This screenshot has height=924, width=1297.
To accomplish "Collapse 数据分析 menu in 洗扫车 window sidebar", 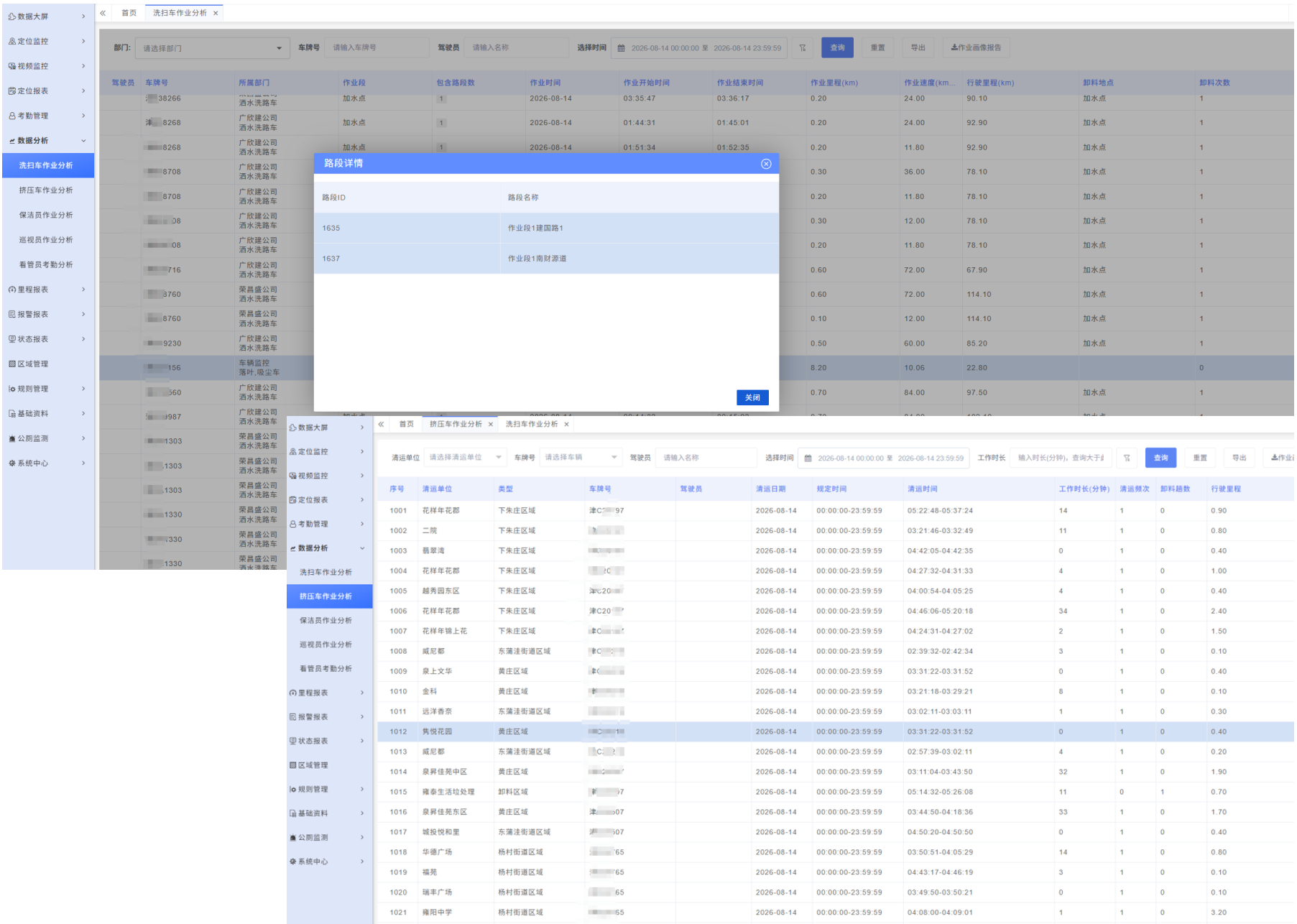I will click(x=83, y=141).
